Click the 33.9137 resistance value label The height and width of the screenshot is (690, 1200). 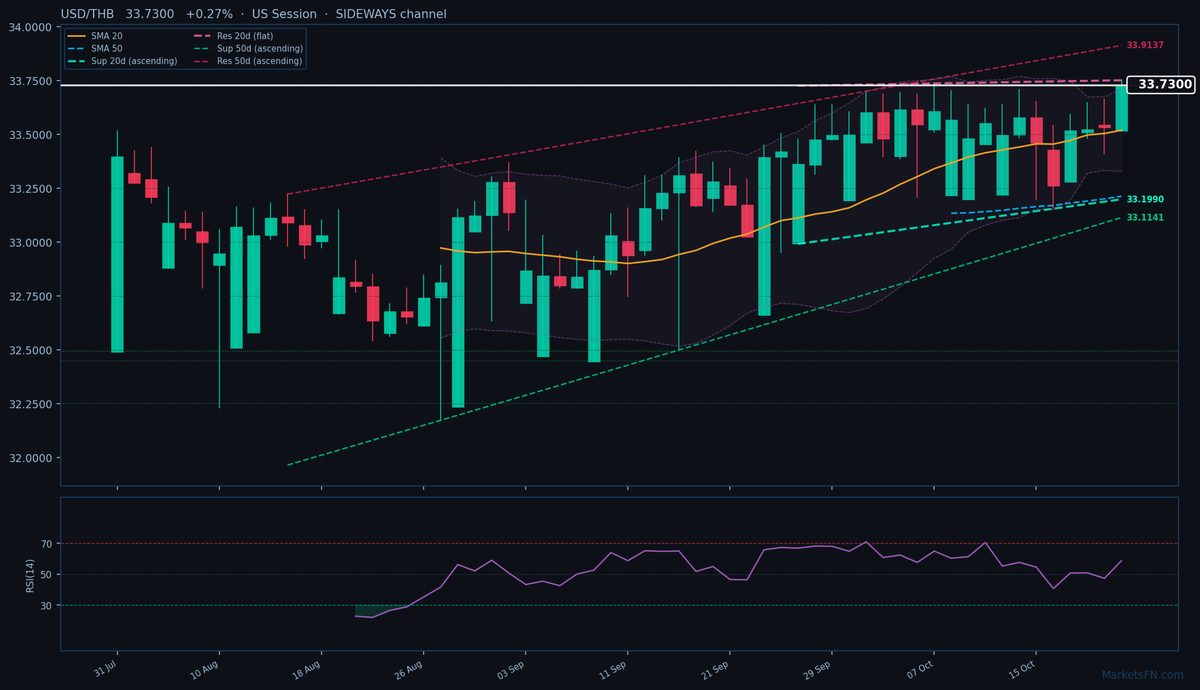tap(1145, 46)
